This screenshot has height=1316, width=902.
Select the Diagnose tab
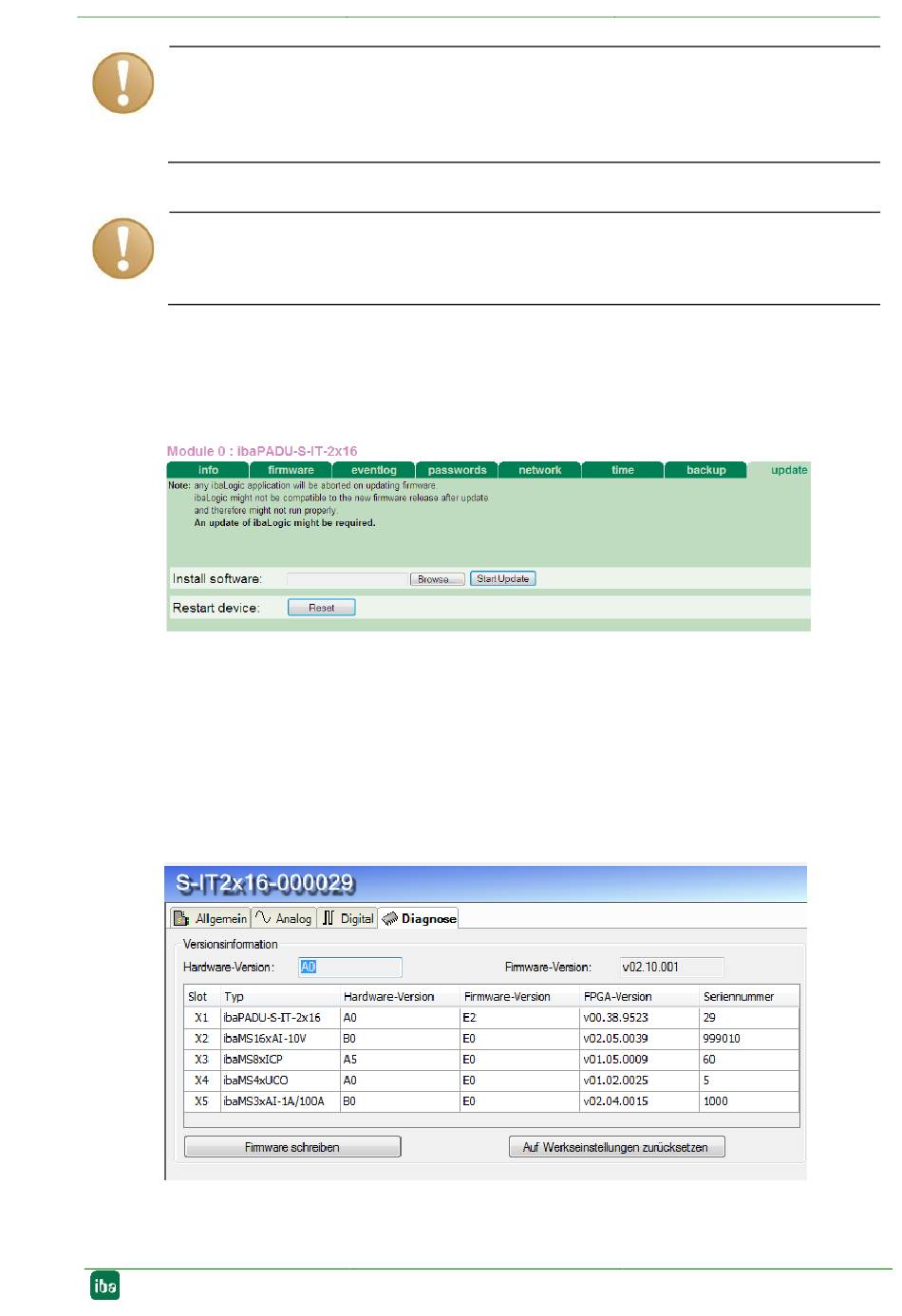[419, 918]
